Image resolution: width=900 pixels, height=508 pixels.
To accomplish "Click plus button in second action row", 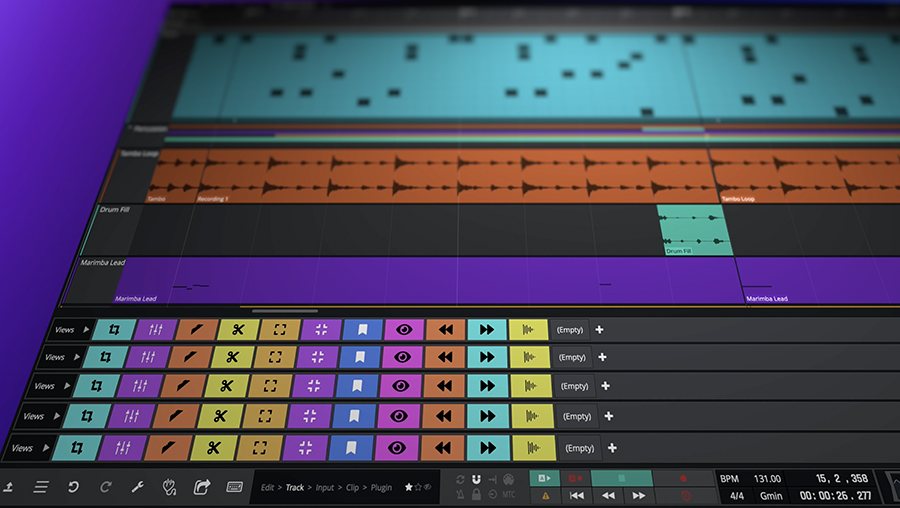I will click(602, 357).
